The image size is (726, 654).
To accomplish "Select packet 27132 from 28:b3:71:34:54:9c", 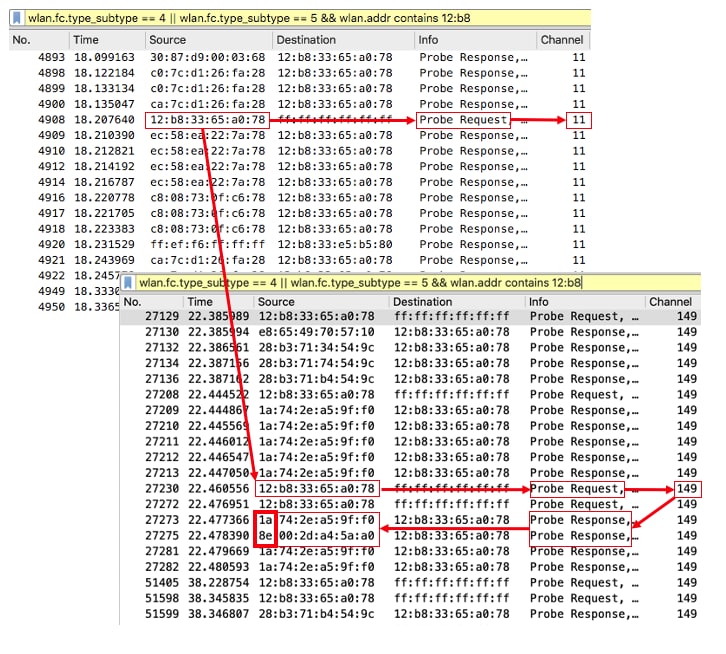I will point(410,348).
